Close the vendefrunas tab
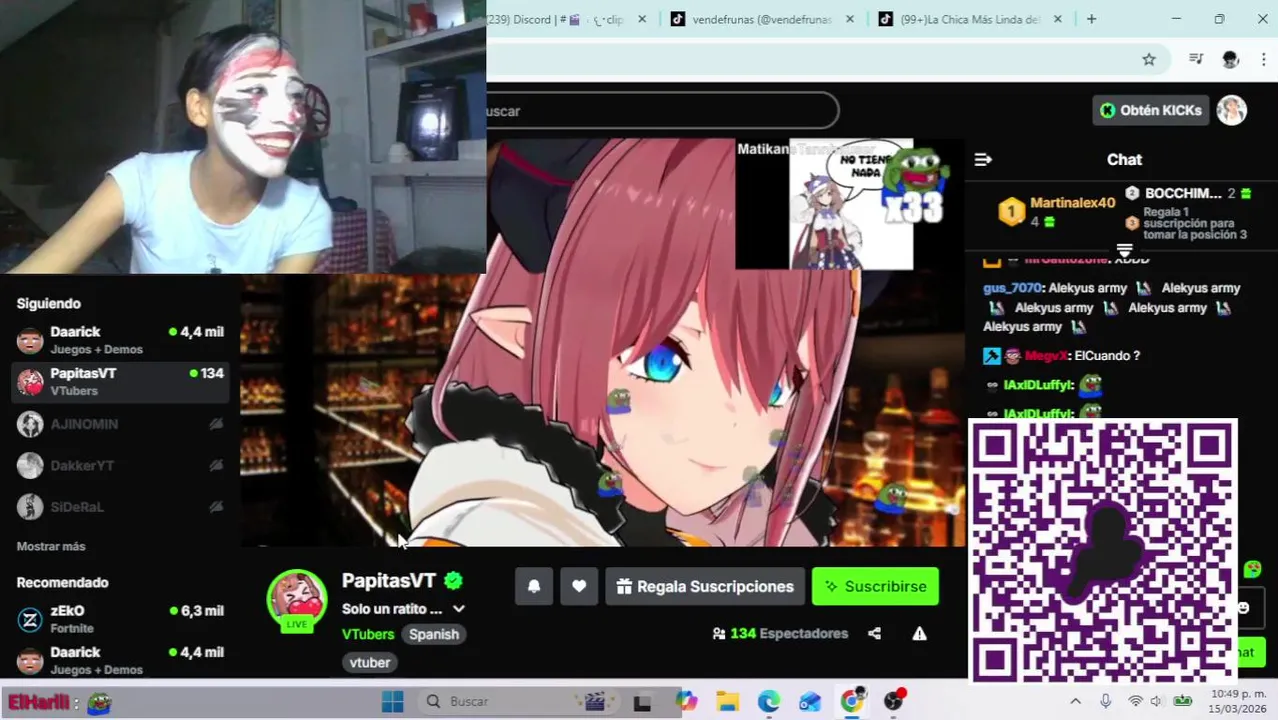Image resolution: width=1278 pixels, height=720 pixels. pos(850,19)
